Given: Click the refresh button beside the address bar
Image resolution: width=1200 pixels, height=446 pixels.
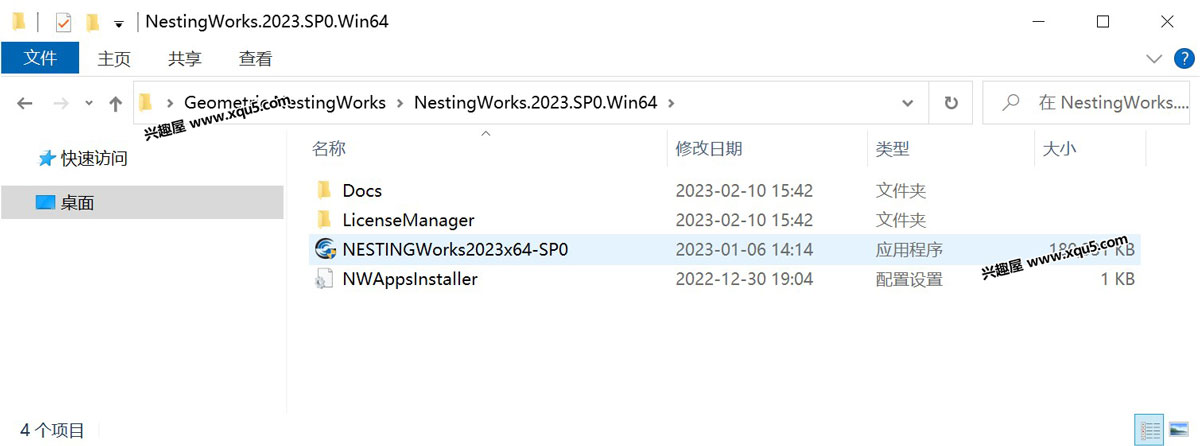Looking at the screenshot, I should pyautogui.click(x=951, y=103).
